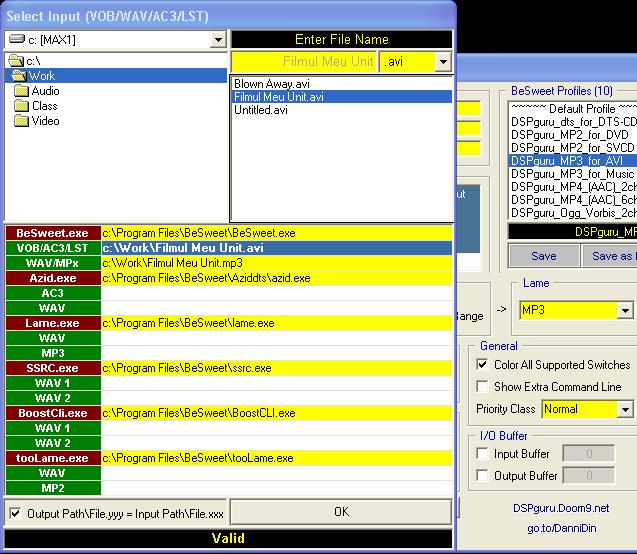Viewport: 637px width, 554px height.
Task: Select the Audio folder icon
Action: [22, 91]
